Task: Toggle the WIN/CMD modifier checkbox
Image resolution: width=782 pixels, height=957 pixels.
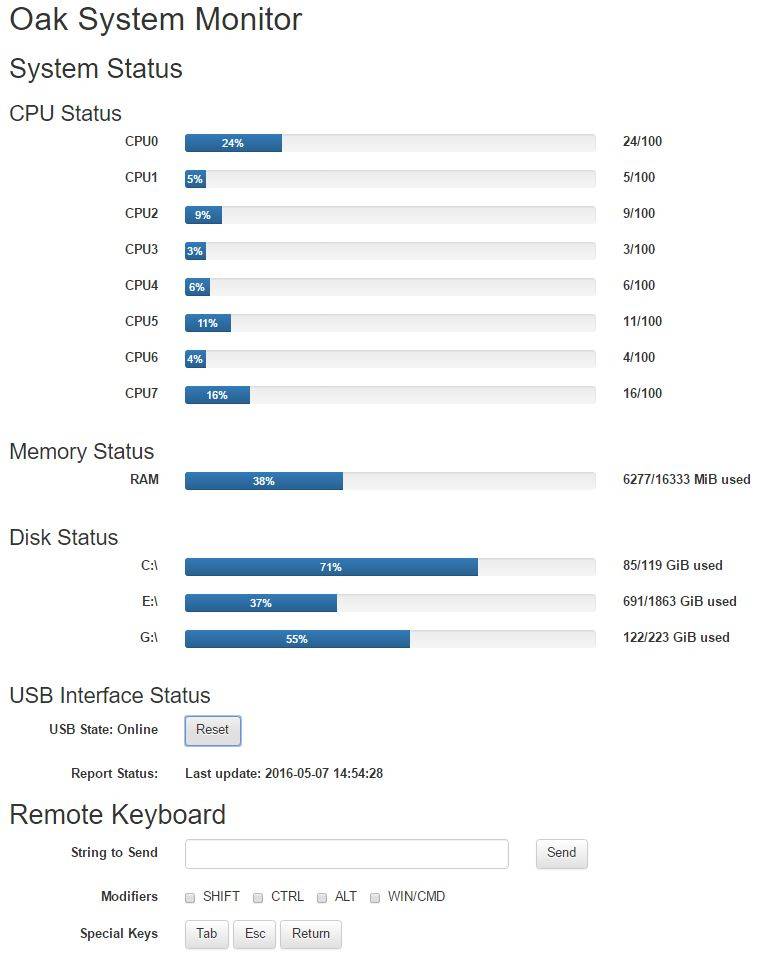Action: click(375, 897)
